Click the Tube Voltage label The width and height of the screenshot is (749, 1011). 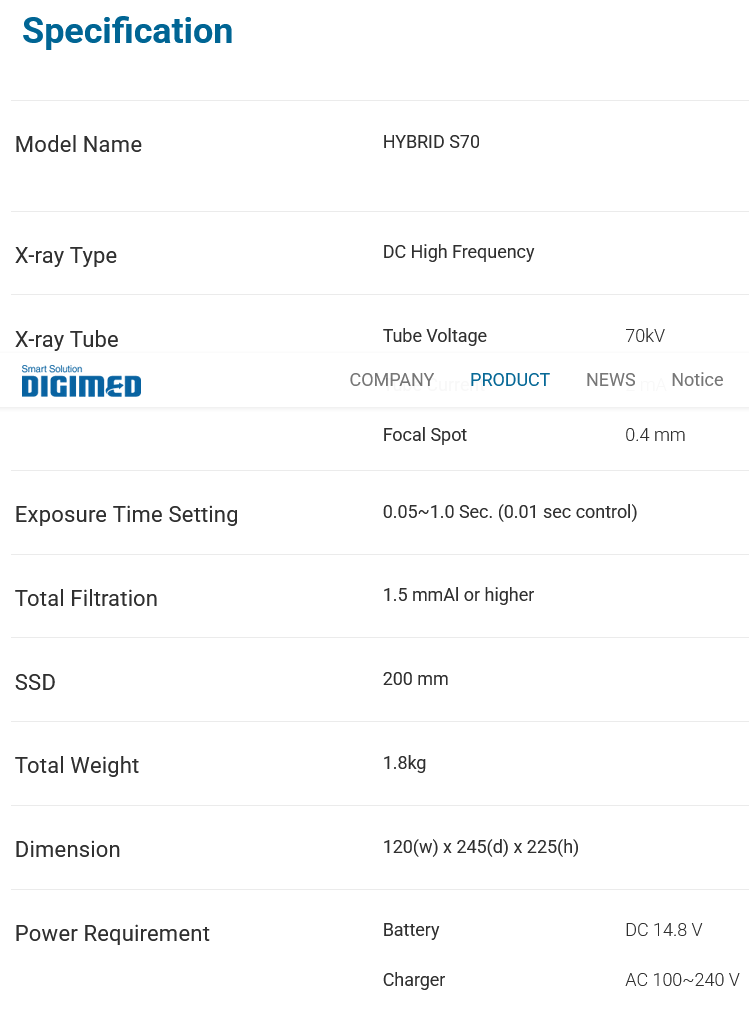434,336
